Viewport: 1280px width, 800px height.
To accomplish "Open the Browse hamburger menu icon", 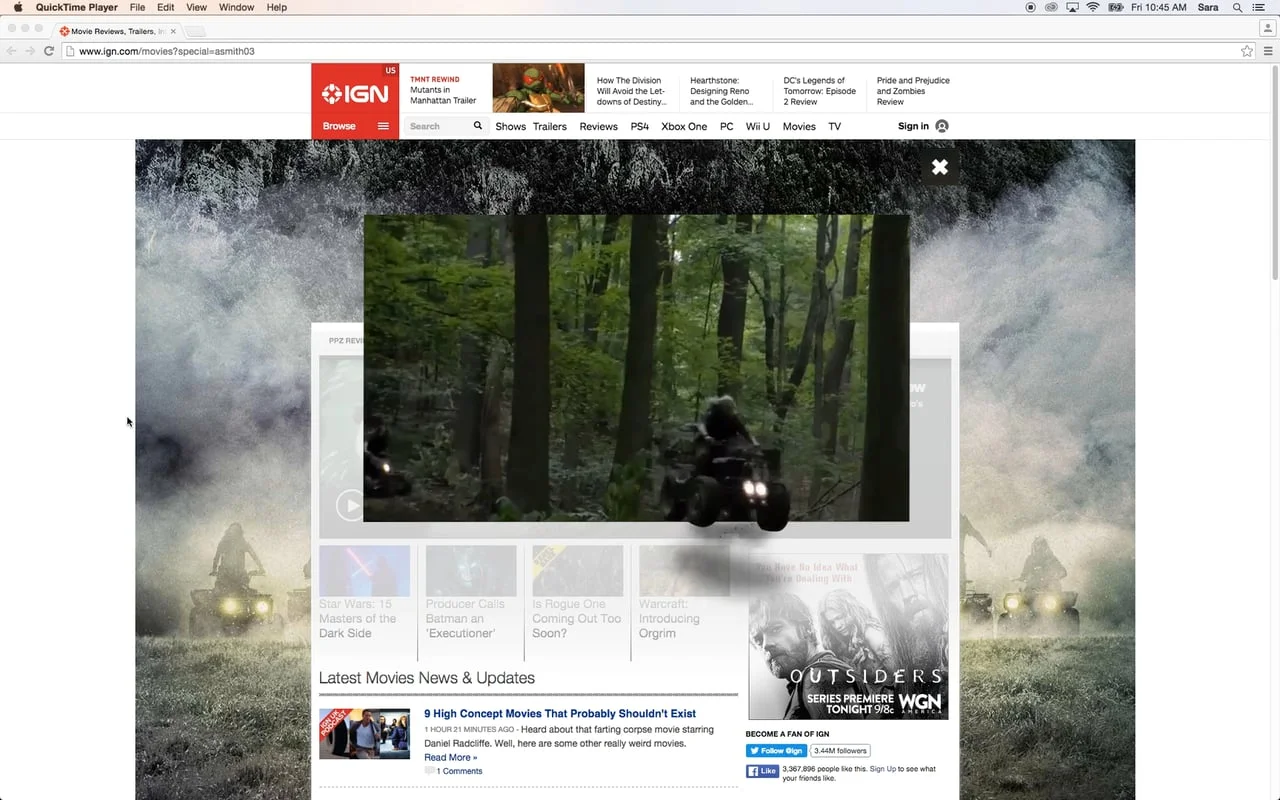I will (383, 126).
